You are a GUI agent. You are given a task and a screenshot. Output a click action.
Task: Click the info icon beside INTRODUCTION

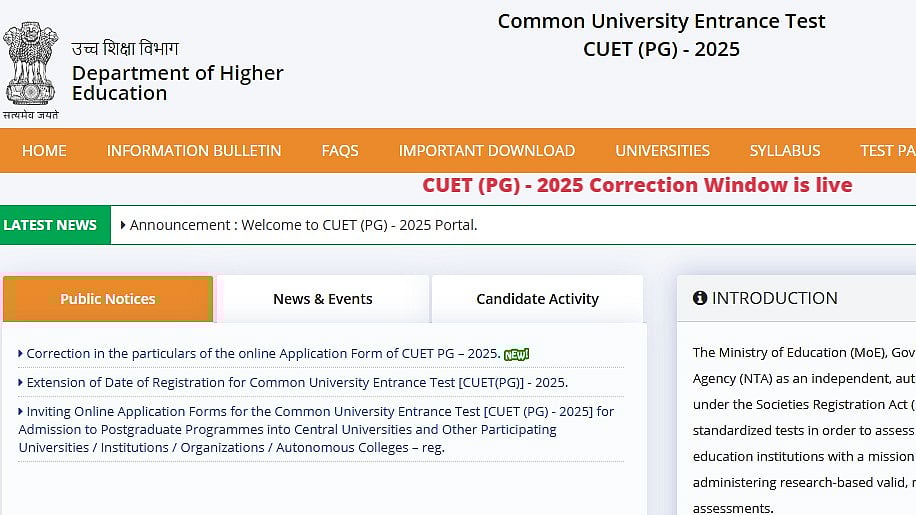point(700,298)
